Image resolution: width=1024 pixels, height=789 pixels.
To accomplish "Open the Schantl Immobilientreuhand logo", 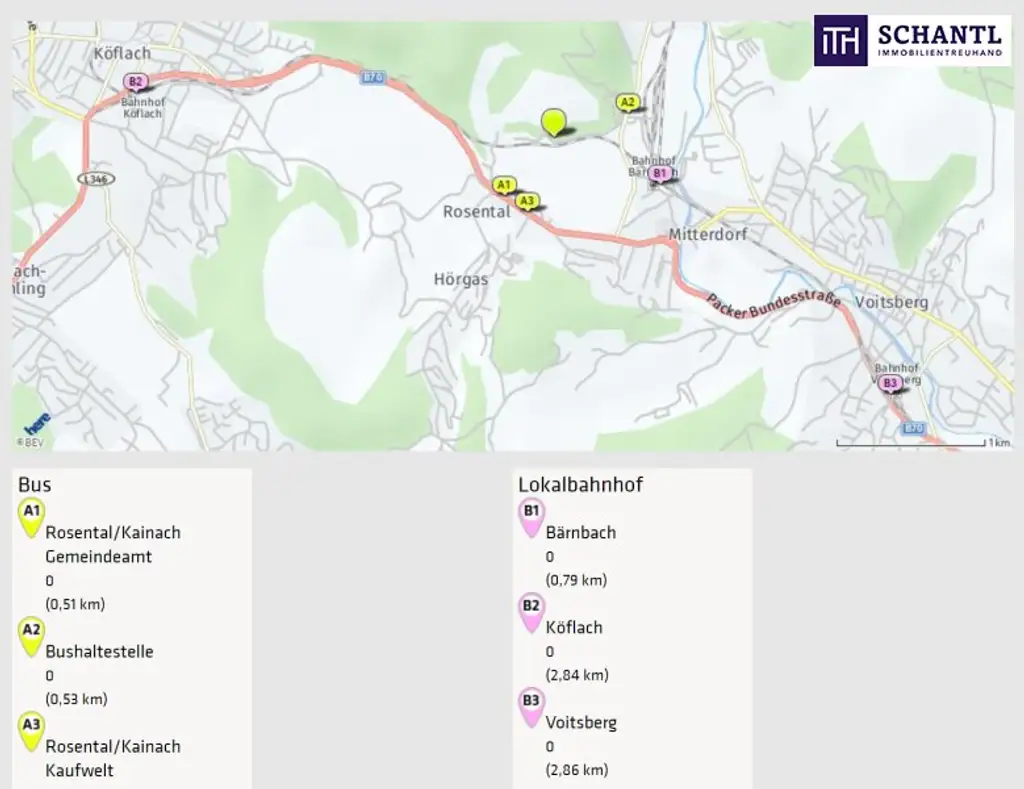I will [x=912, y=40].
